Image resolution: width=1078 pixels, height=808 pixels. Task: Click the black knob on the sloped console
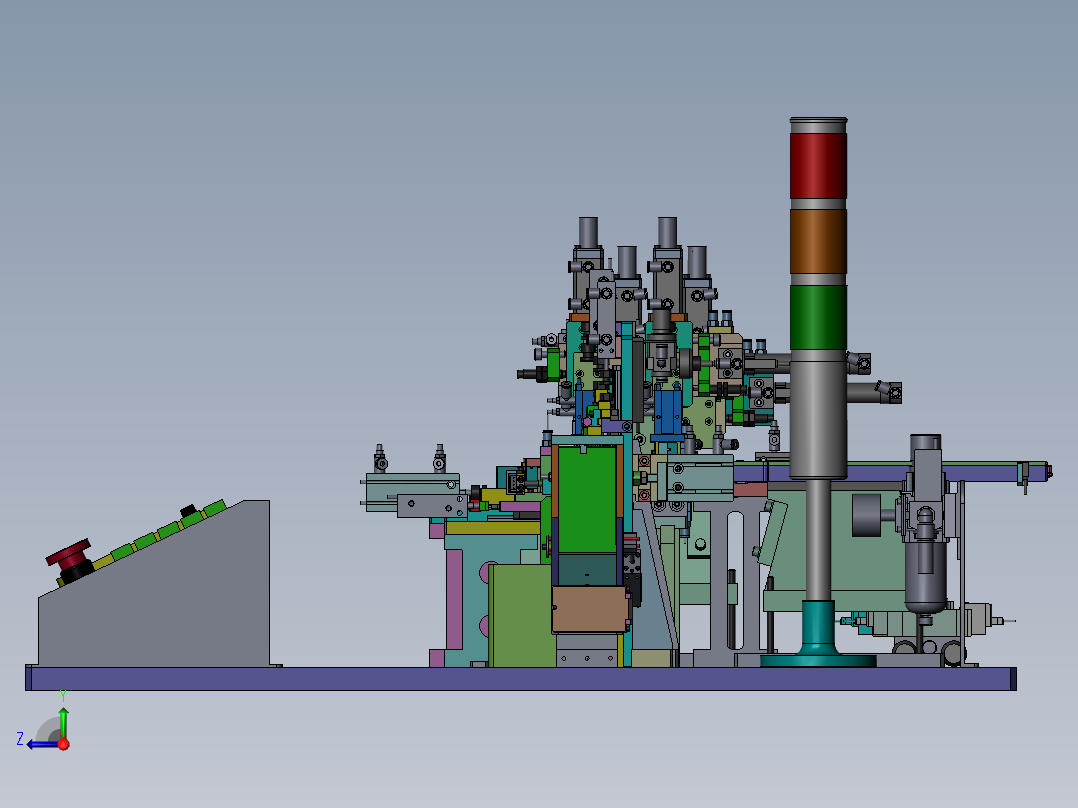click(x=188, y=511)
